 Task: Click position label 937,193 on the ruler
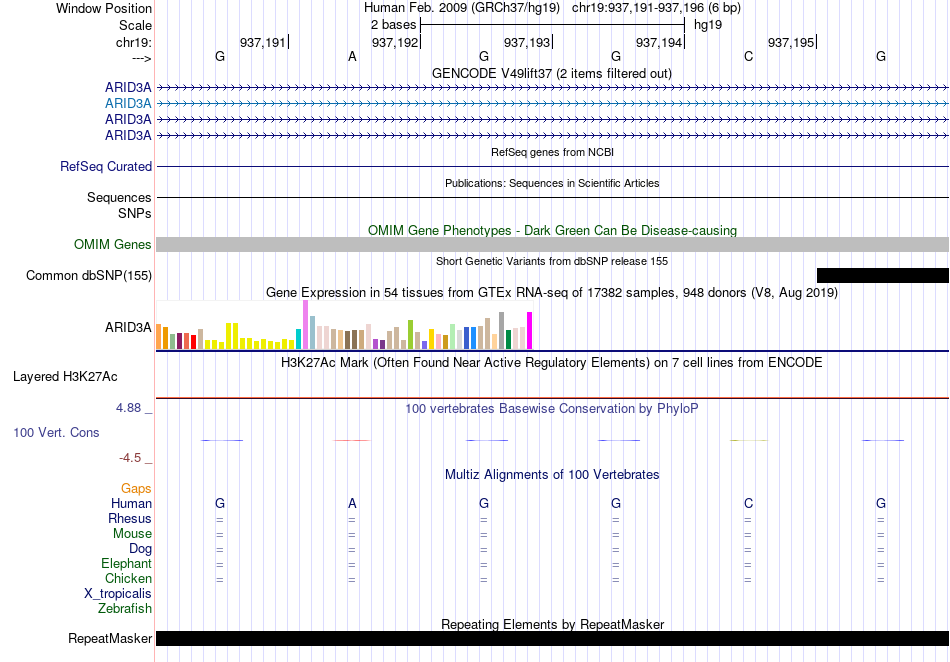[526, 42]
